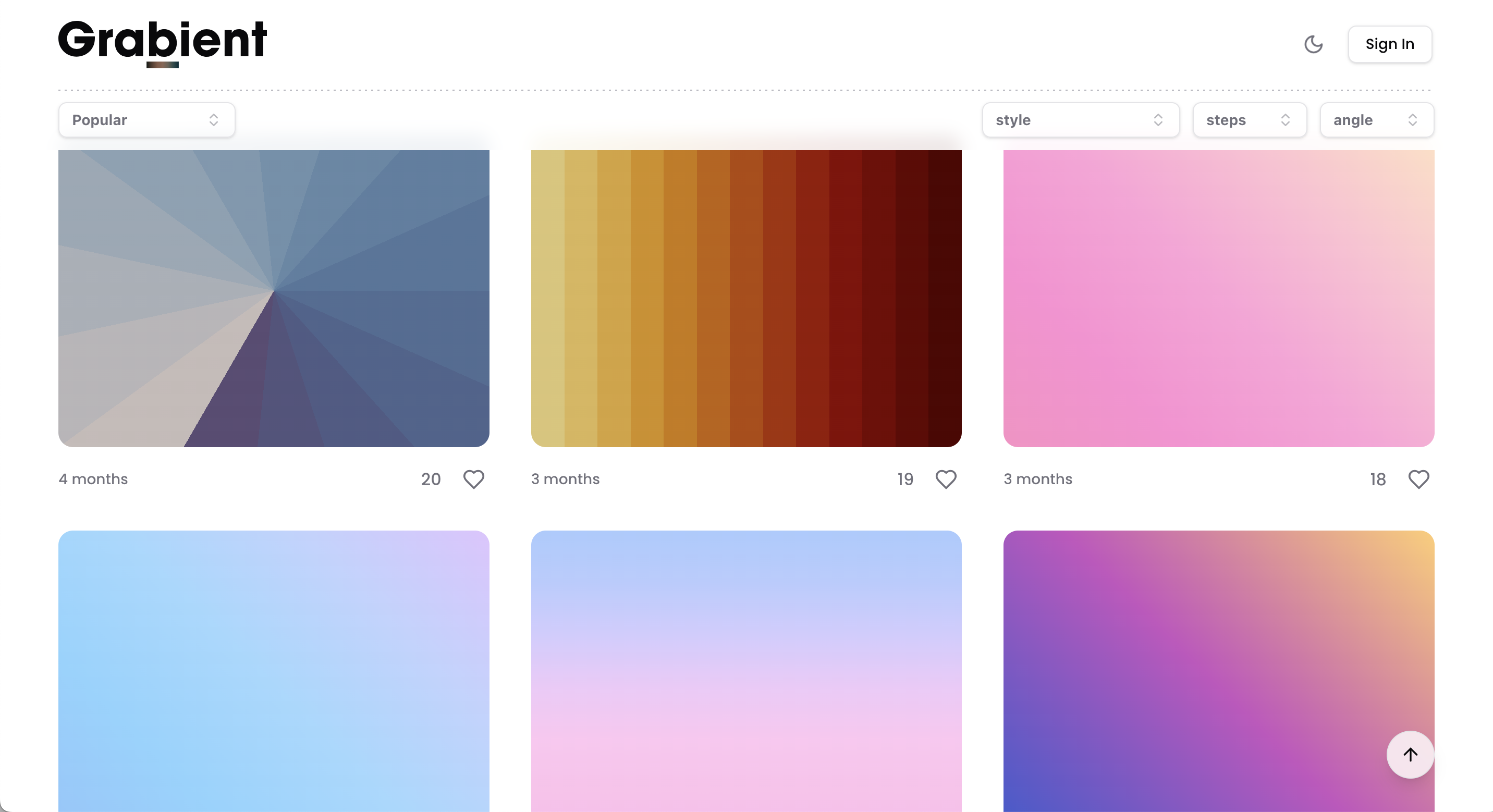
Task: Open the light blue-to-lavender gradient card
Action: [x=274, y=671]
